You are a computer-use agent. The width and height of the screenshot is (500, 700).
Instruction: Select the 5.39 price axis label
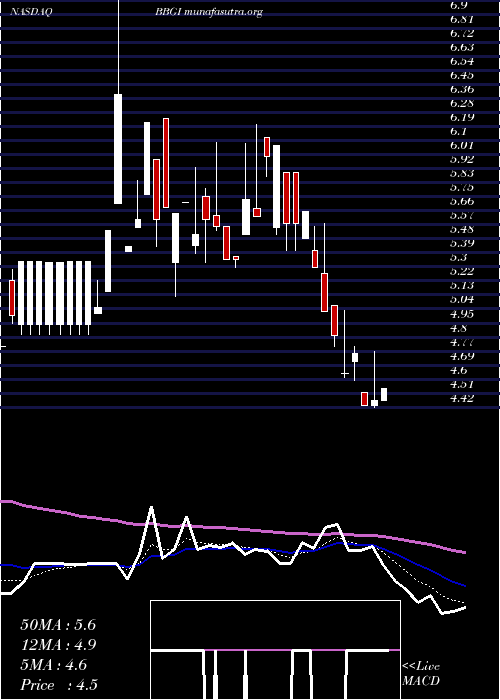[462, 243]
